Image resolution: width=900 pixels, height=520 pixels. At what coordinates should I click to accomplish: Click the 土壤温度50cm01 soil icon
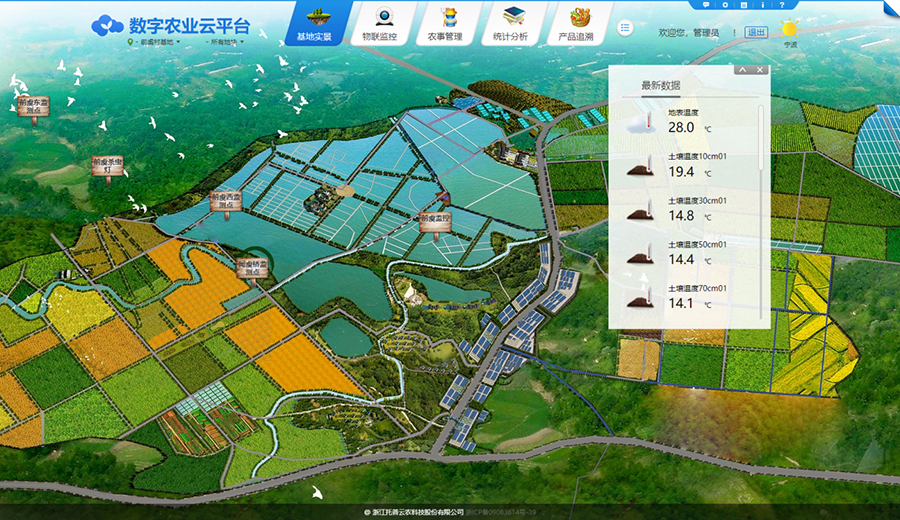point(641,254)
